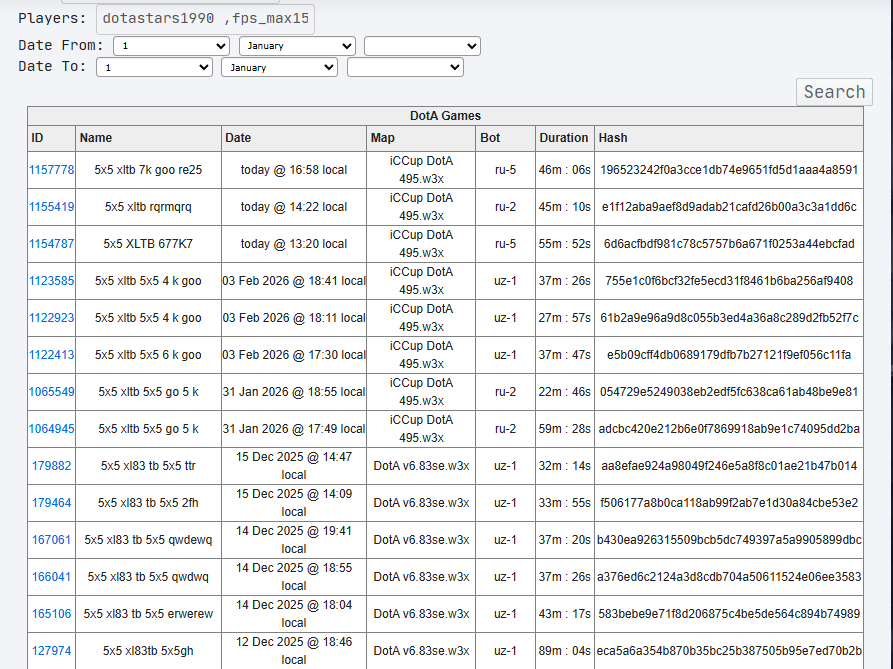The height and width of the screenshot is (669, 893).
Task: Open game ID 1064945
Action: click(51, 429)
